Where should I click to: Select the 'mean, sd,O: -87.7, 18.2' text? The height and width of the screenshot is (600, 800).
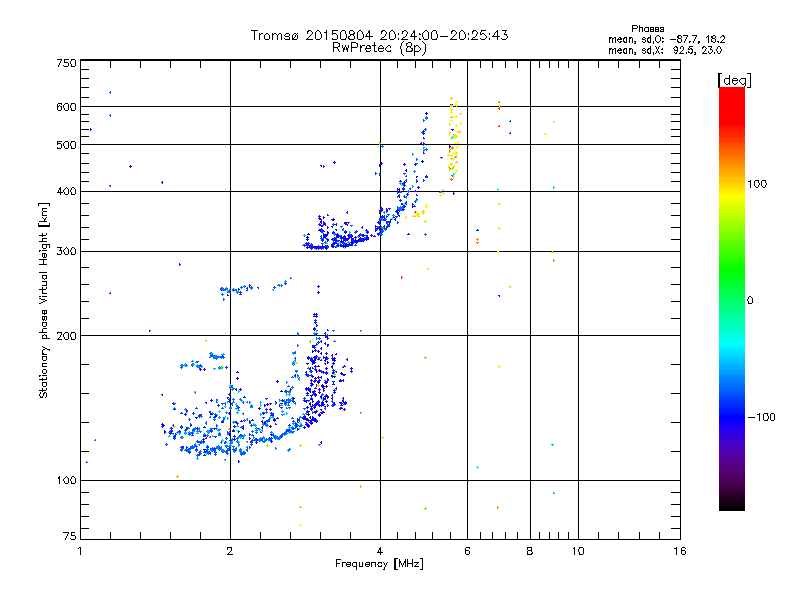point(666,39)
